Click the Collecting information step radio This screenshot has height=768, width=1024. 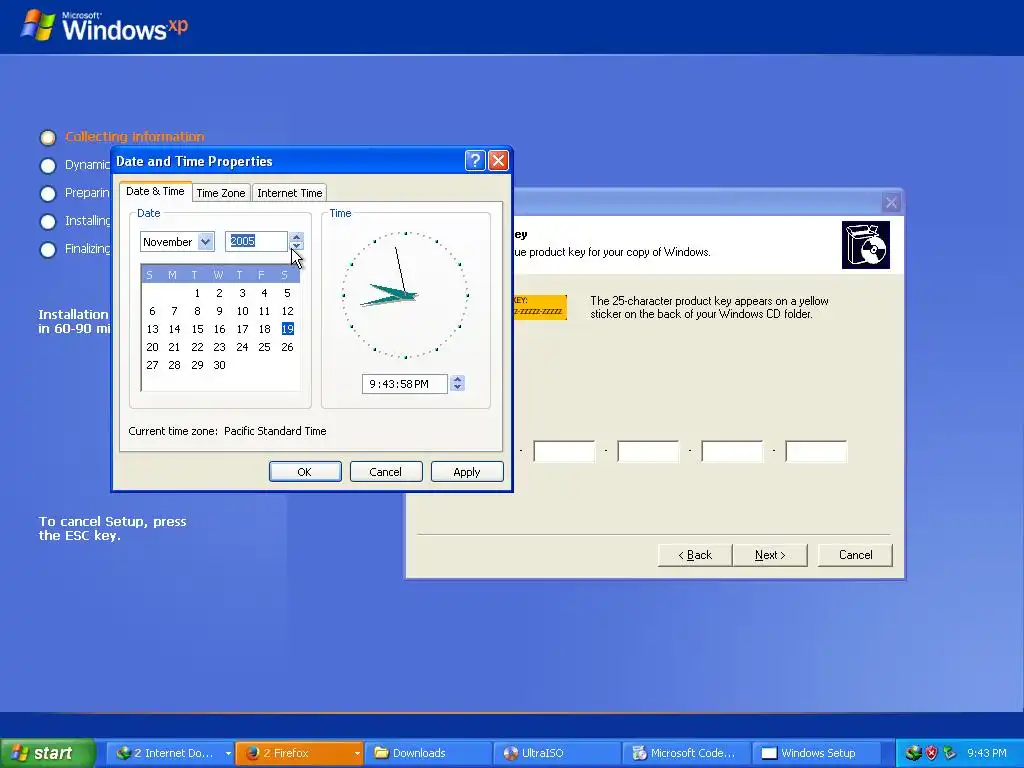tap(48, 137)
